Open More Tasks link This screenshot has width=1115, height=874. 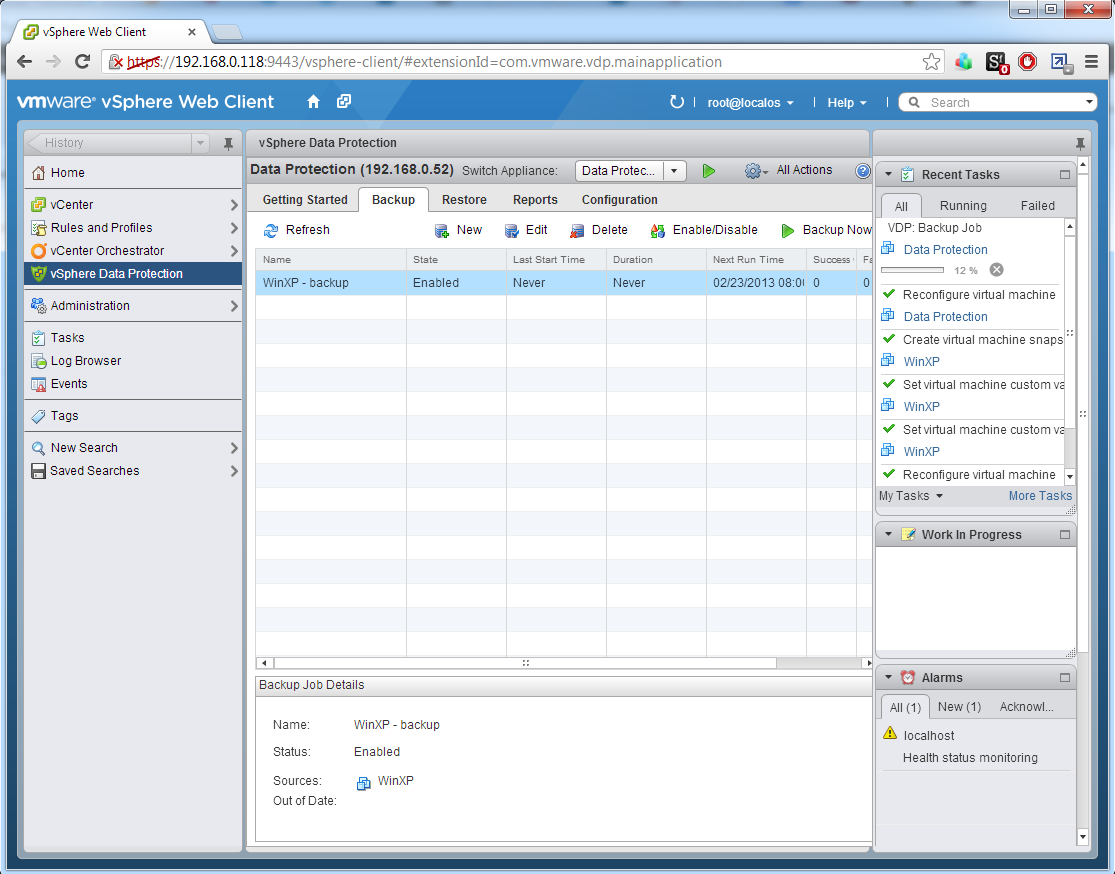[1040, 496]
